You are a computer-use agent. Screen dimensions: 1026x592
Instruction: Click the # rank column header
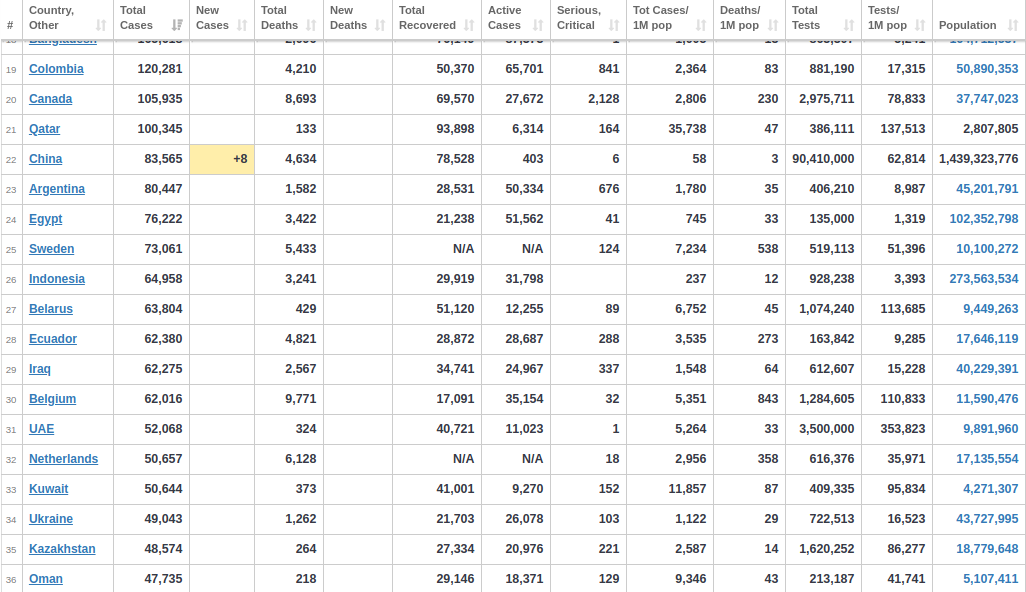tap(10, 26)
